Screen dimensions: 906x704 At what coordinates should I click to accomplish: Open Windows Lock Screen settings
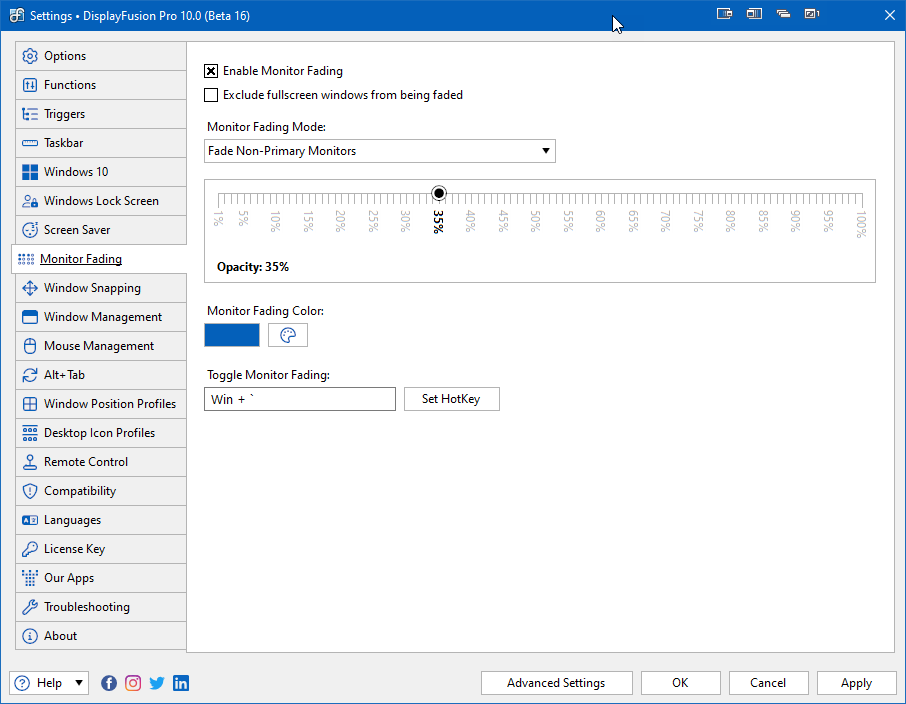pyautogui.click(x=101, y=201)
